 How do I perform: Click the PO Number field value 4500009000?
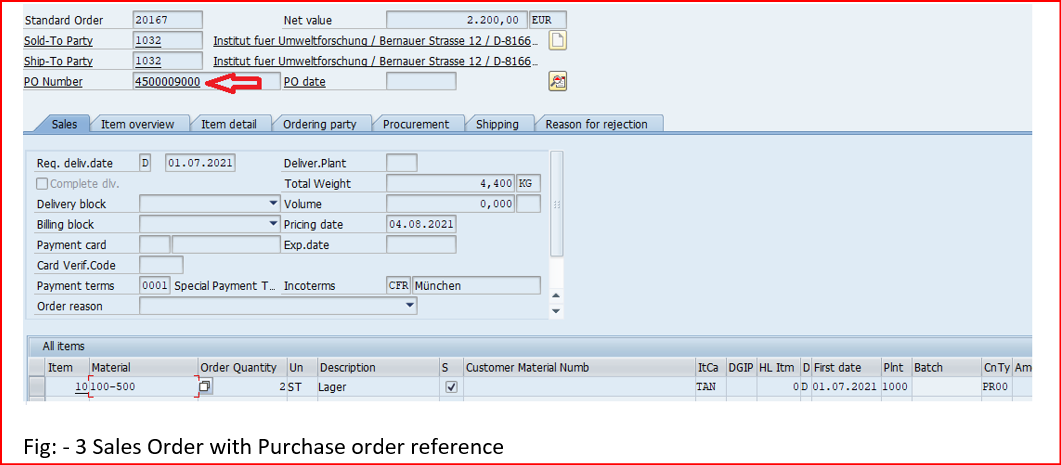[x=167, y=82]
